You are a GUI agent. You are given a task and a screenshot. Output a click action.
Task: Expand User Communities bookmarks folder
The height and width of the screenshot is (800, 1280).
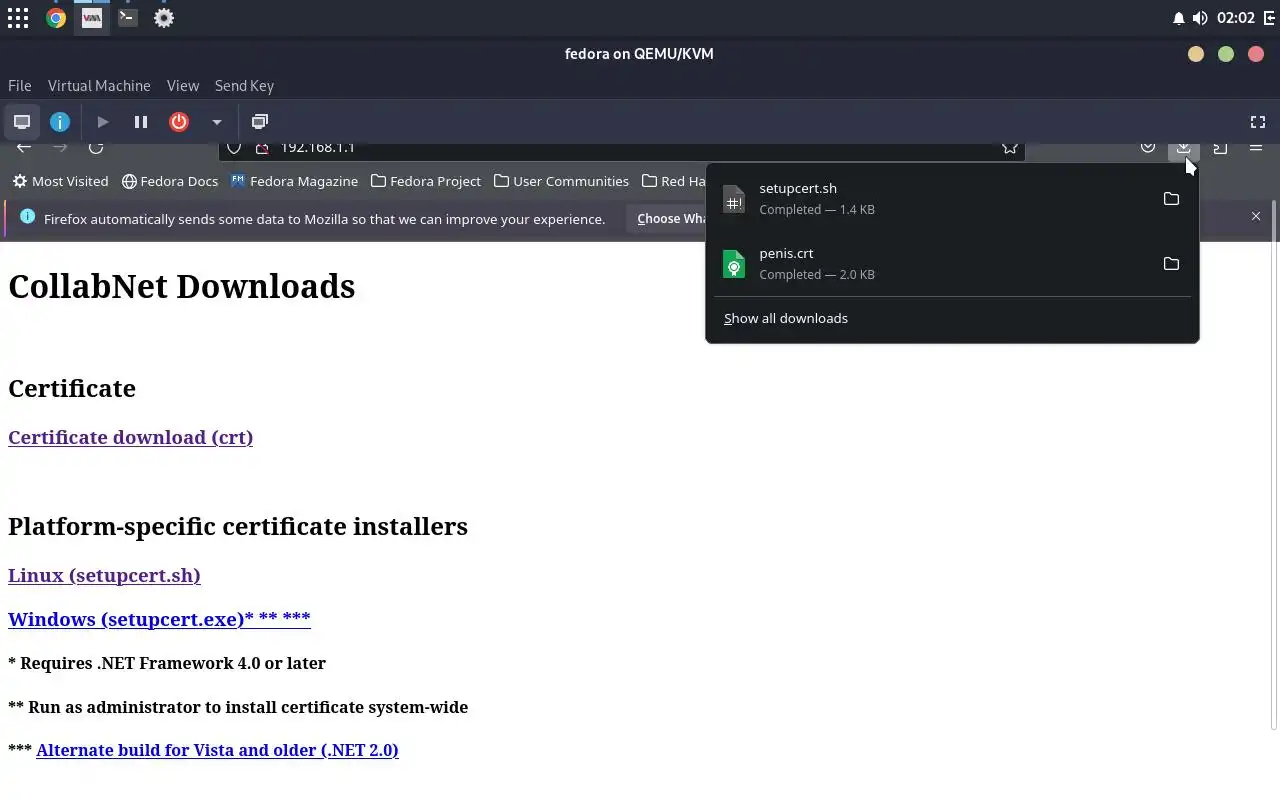(x=562, y=181)
